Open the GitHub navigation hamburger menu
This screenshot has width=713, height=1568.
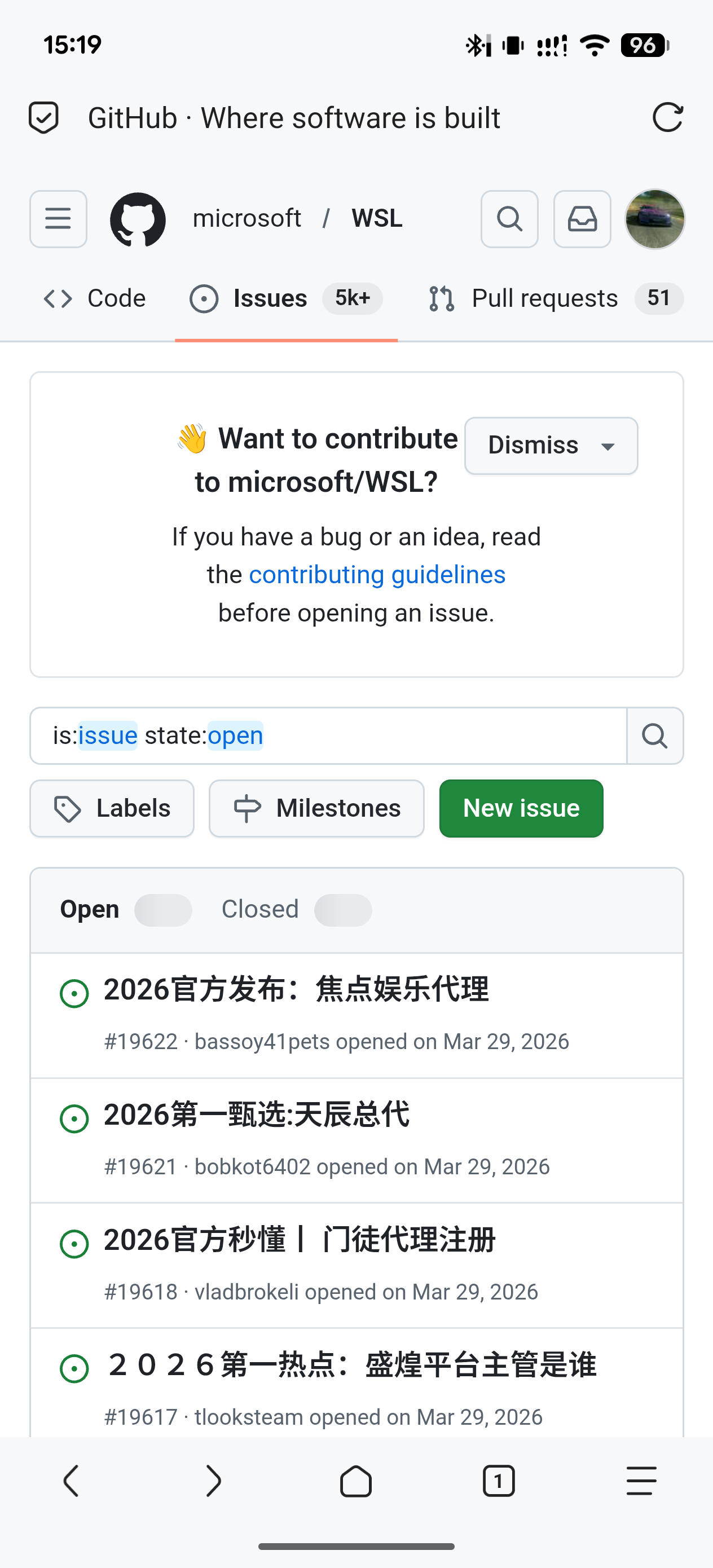pyautogui.click(x=58, y=219)
